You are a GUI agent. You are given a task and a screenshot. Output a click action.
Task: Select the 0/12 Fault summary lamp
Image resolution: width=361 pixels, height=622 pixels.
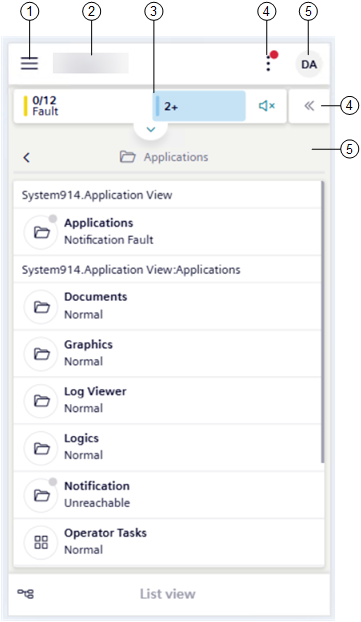click(x=83, y=106)
